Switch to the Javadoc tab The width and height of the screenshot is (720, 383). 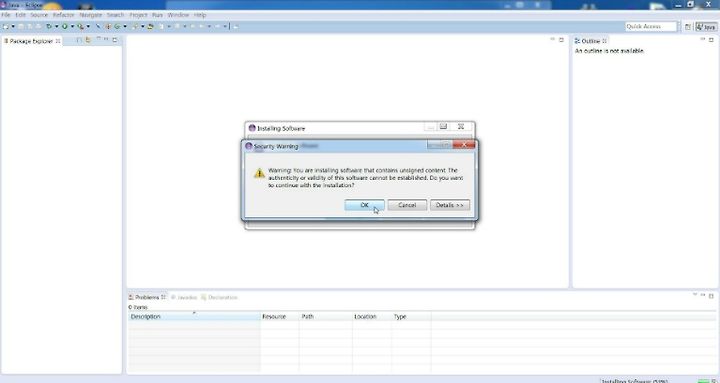tap(184, 297)
